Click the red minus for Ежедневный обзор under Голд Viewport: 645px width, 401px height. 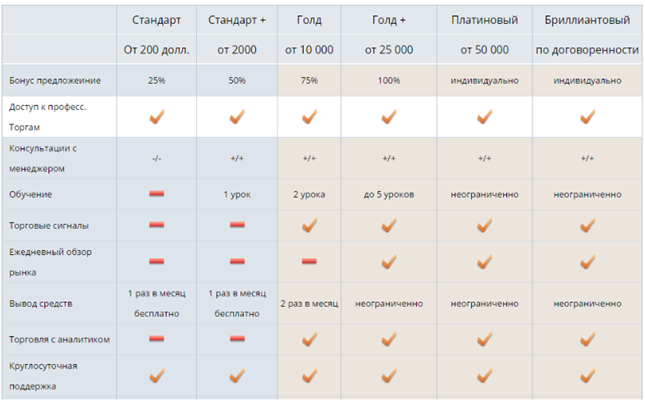click(309, 262)
